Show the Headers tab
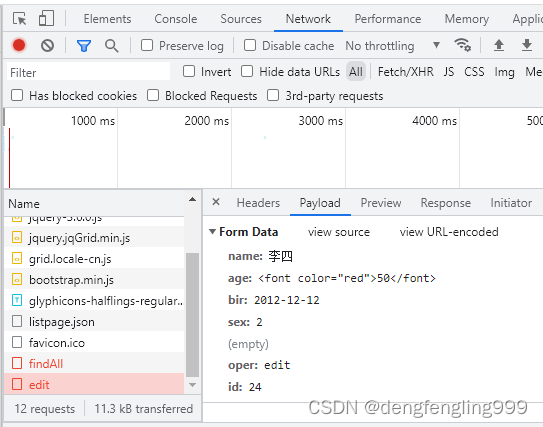 pos(258,203)
